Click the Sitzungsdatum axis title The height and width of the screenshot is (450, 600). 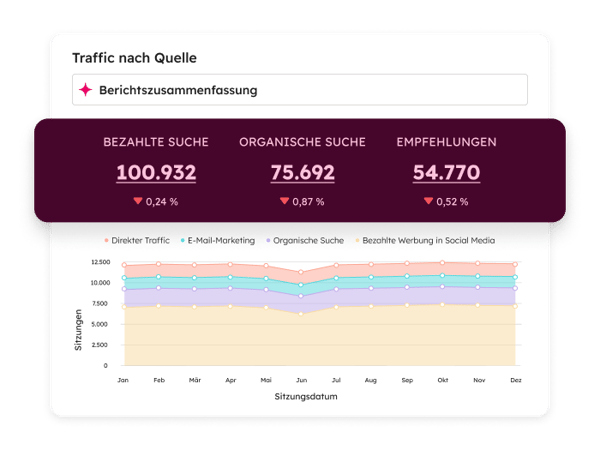coord(306,396)
